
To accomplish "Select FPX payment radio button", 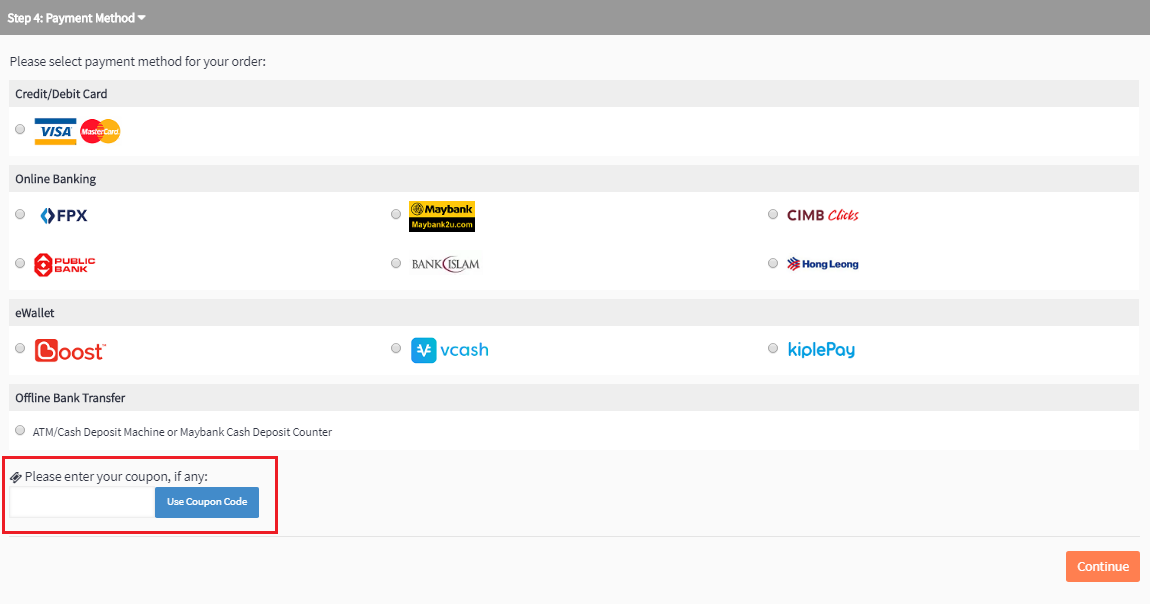I will (21, 214).
